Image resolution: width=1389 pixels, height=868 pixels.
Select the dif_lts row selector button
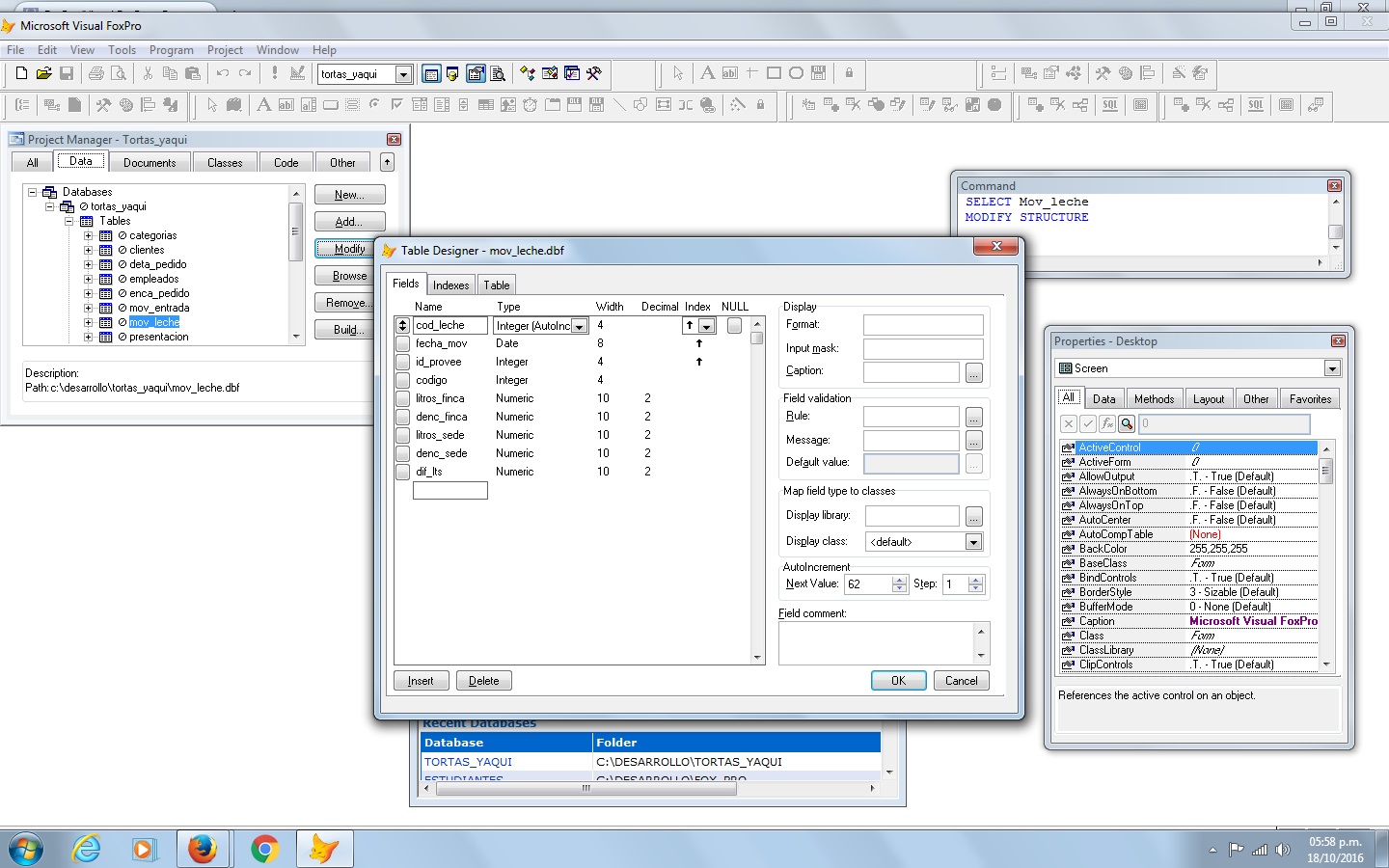click(402, 473)
